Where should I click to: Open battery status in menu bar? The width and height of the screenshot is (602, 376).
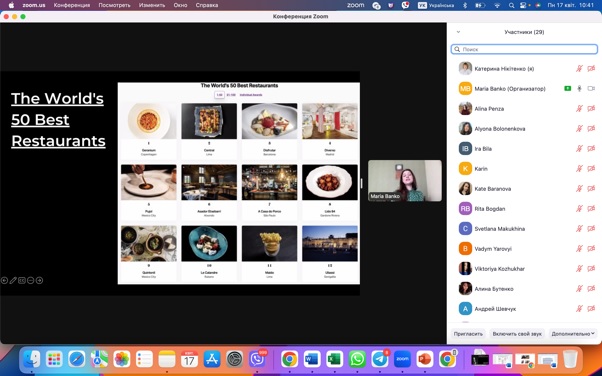(x=480, y=5)
